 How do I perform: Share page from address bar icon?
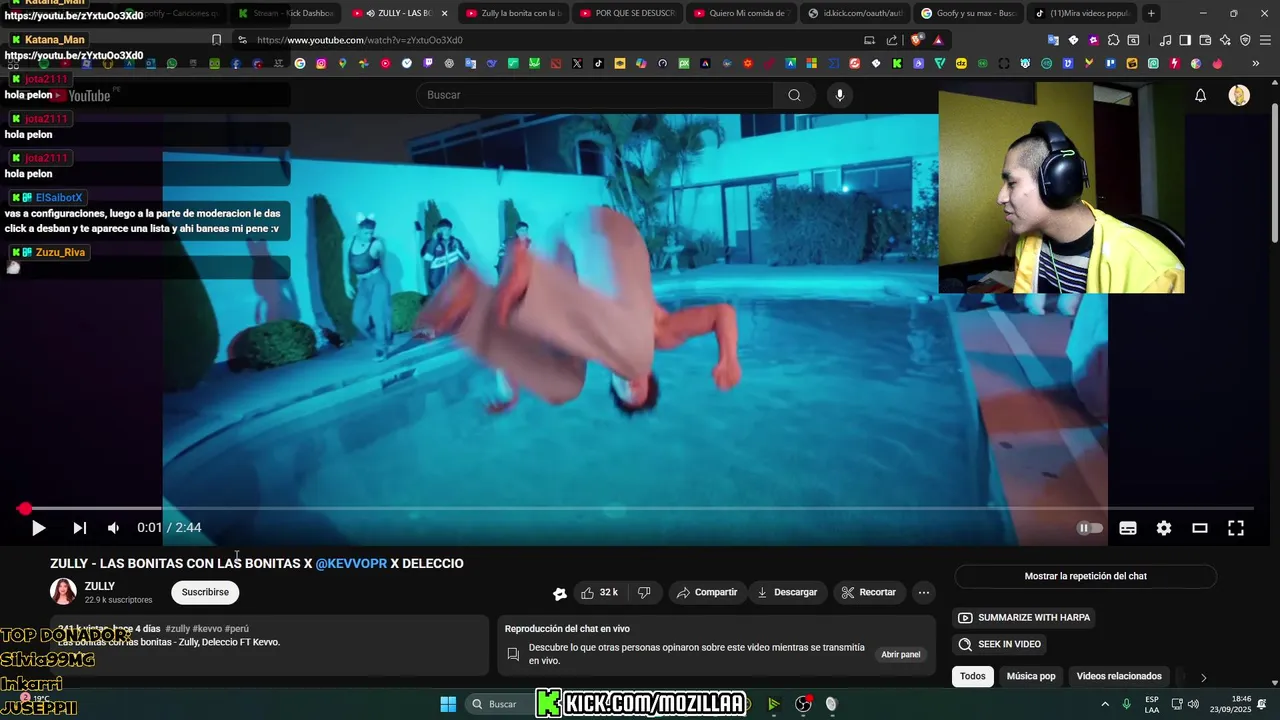tap(892, 40)
